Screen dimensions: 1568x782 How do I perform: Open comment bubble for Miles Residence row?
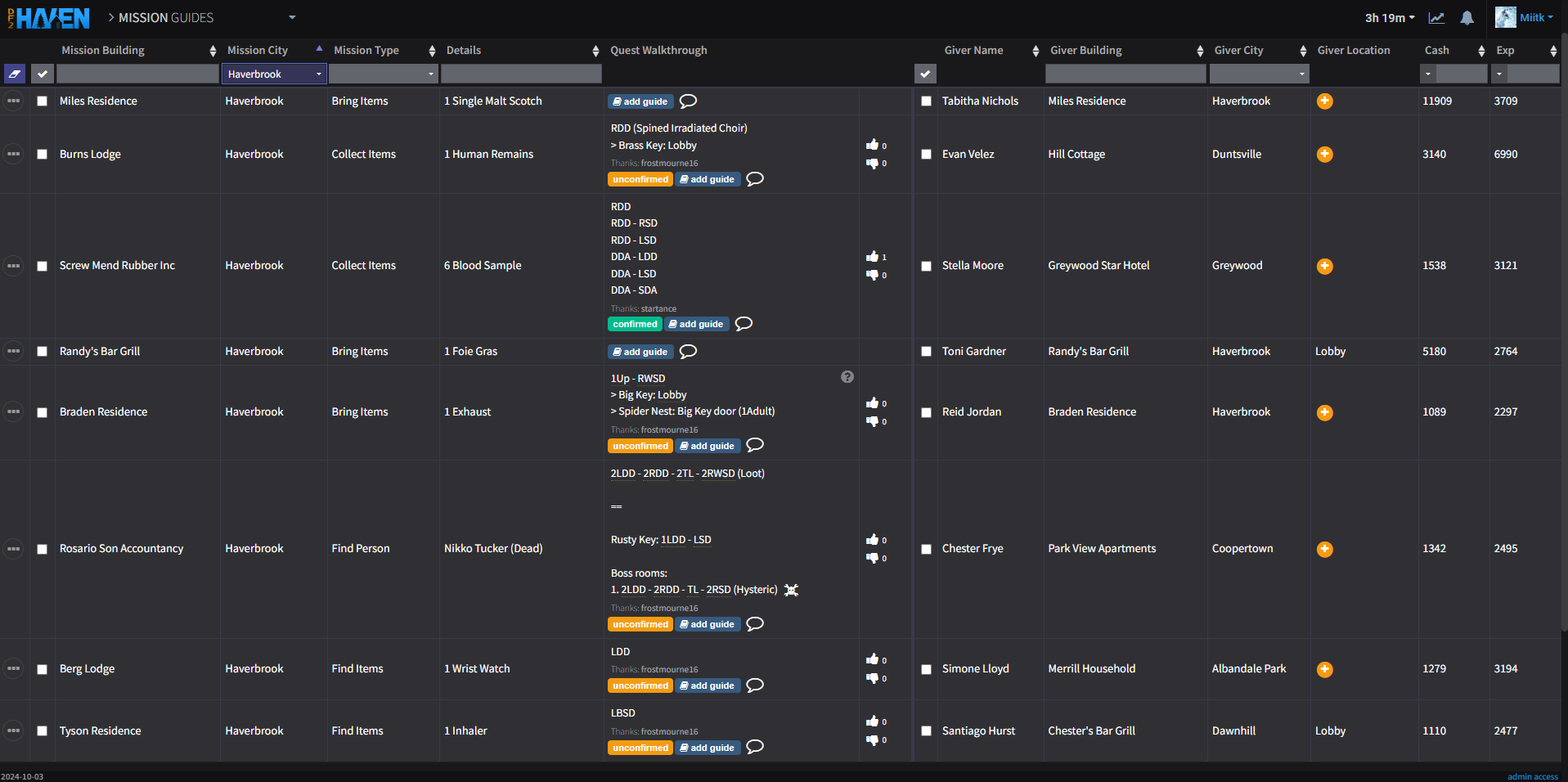point(689,101)
